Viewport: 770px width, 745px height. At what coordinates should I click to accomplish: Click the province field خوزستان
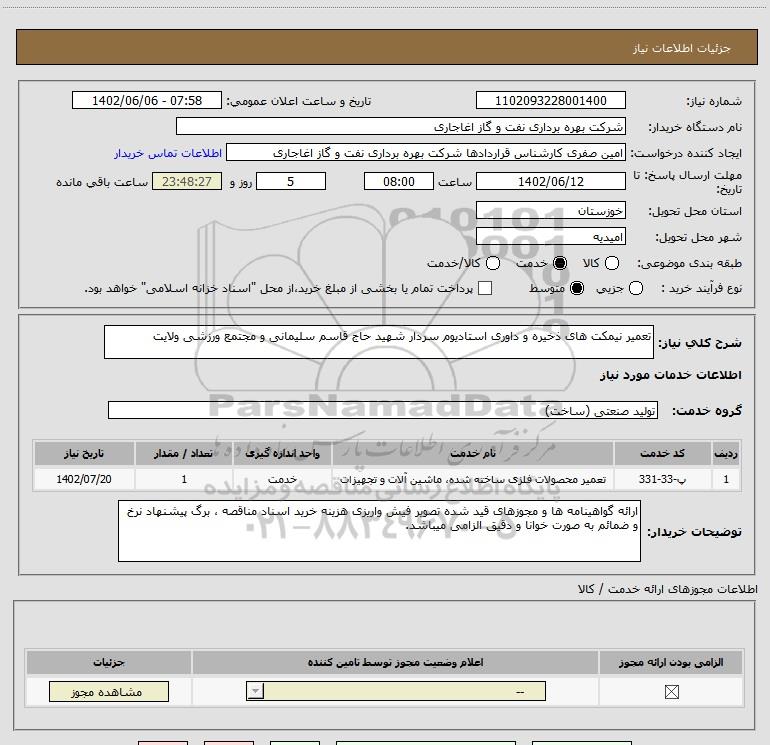[550, 211]
